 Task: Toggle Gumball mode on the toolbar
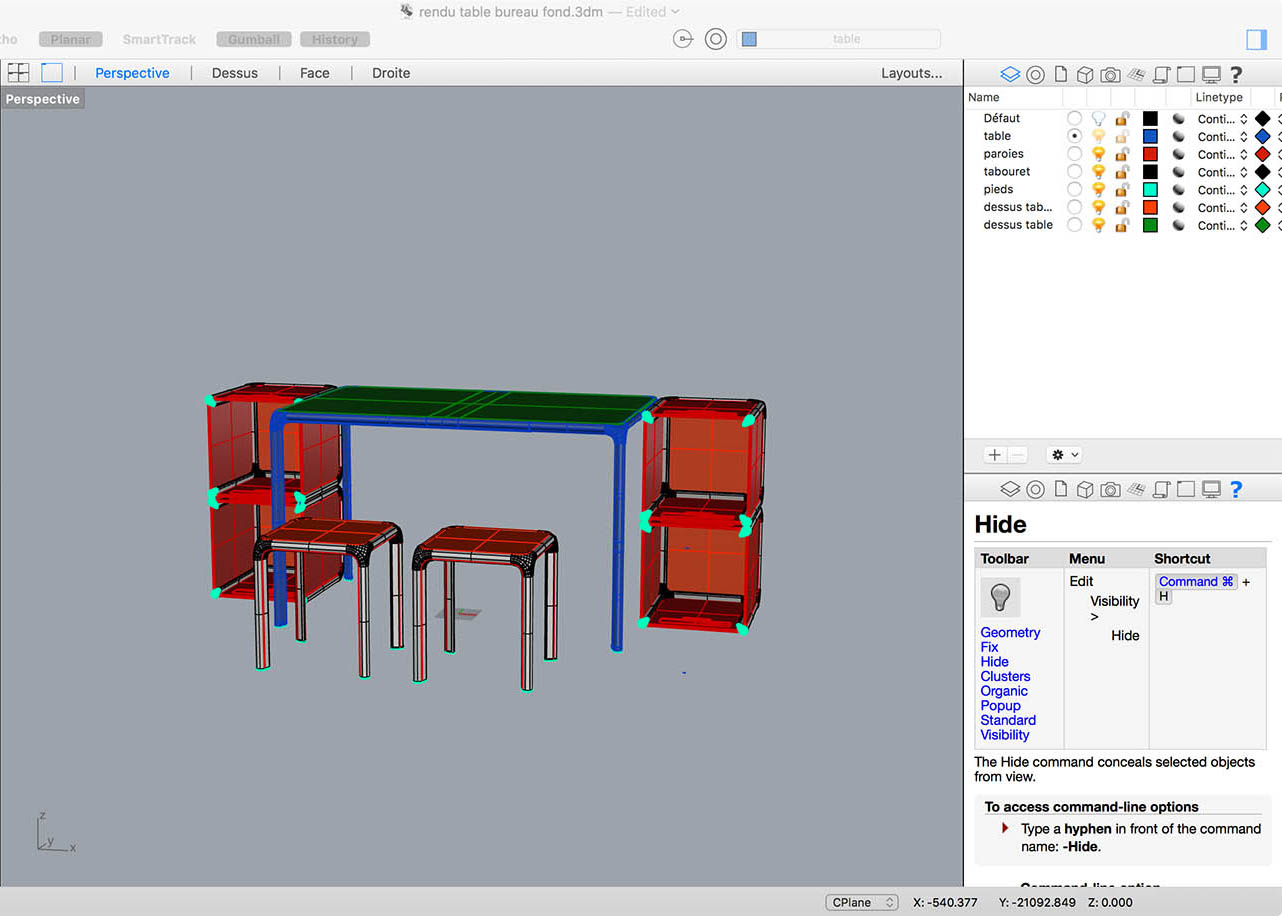(254, 39)
